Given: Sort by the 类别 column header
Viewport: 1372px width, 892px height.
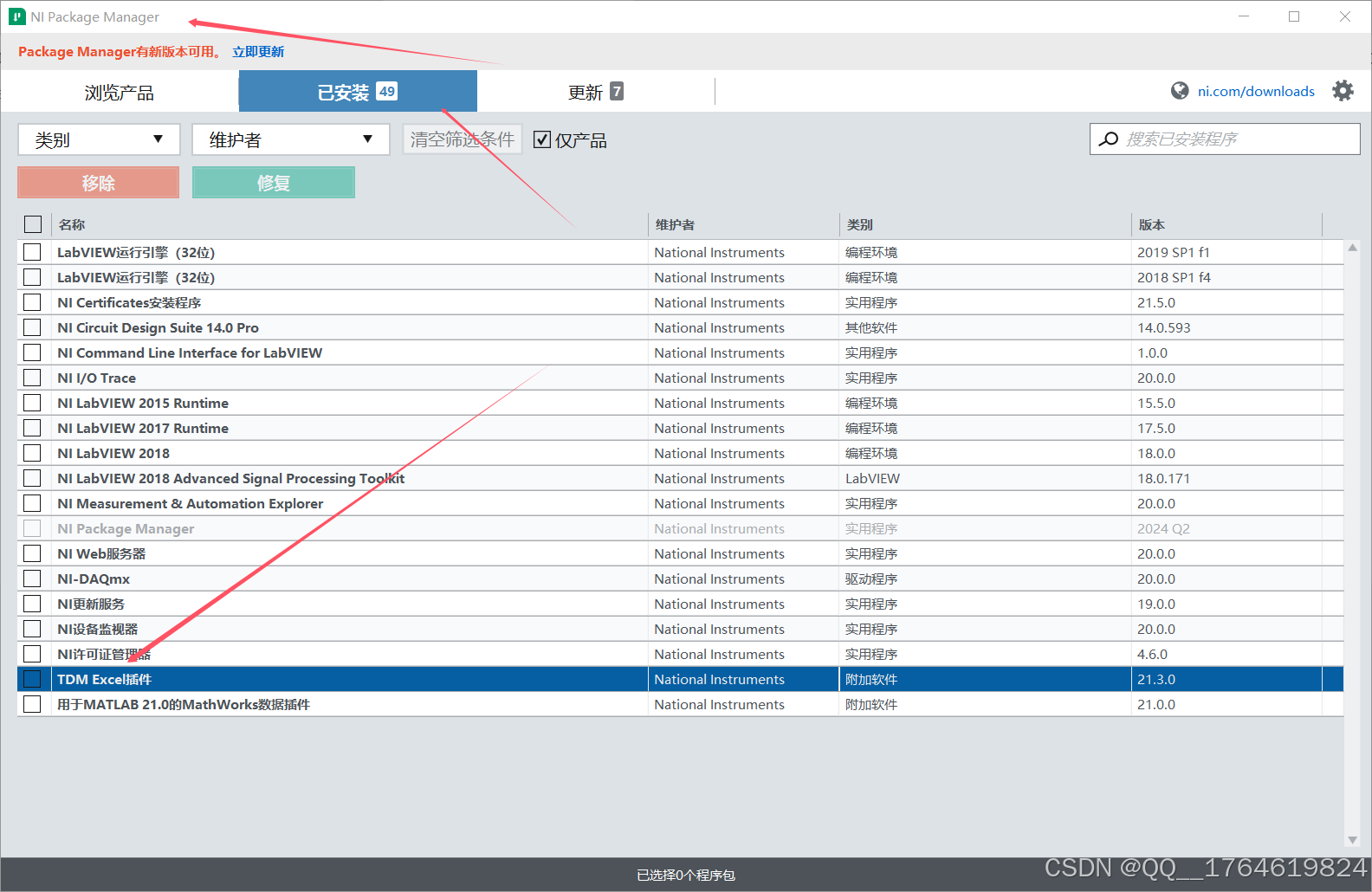Looking at the screenshot, I should (985, 224).
